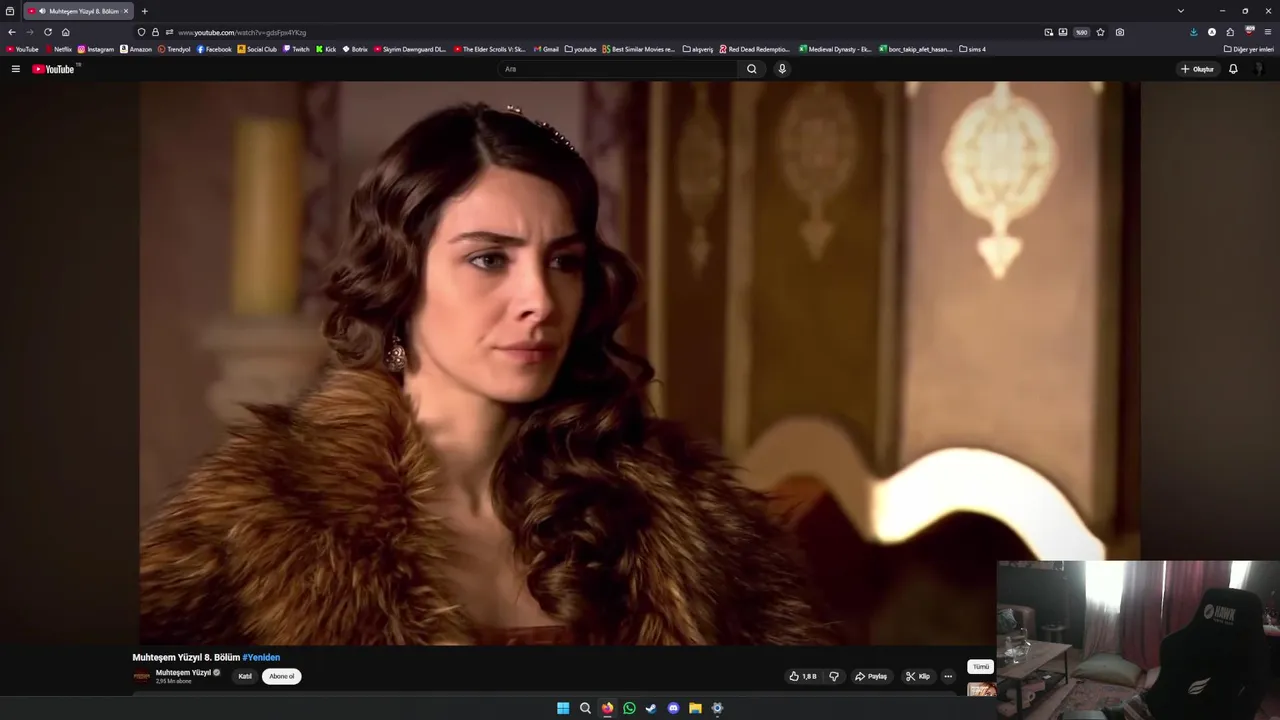Go to the YouTube home logo
Screen dimensions: 1280x720
click(53, 69)
